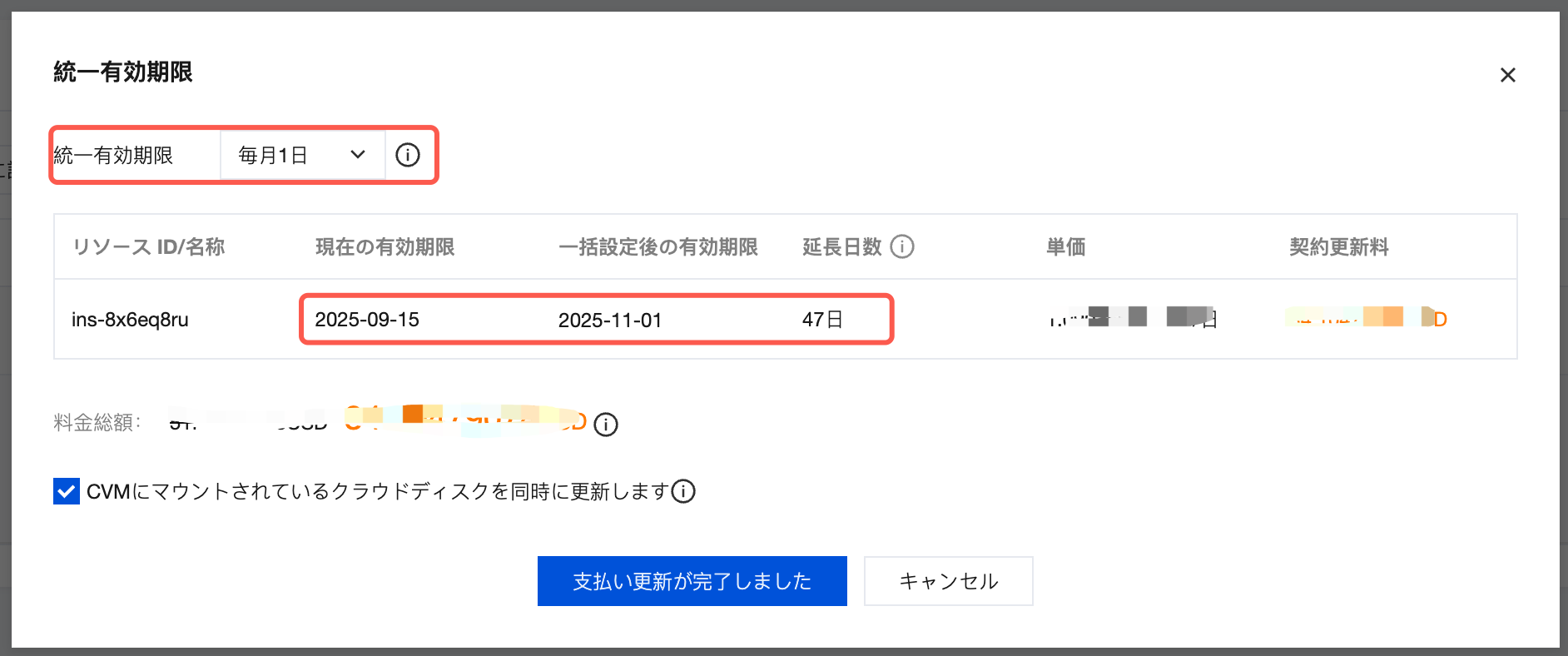Click info icon beside the 毎月1日 dropdown

point(408,155)
